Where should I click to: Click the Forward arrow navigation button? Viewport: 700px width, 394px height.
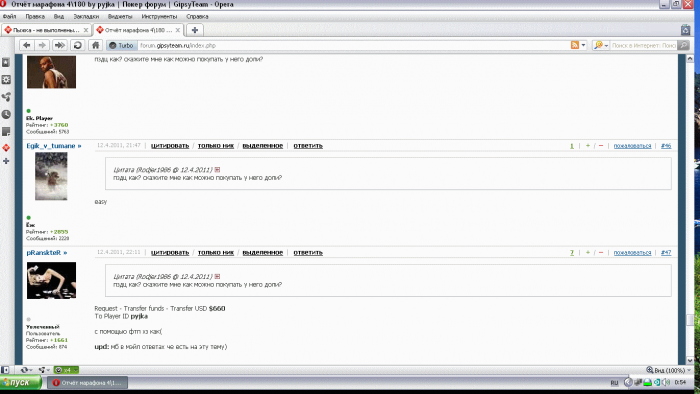(42, 45)
